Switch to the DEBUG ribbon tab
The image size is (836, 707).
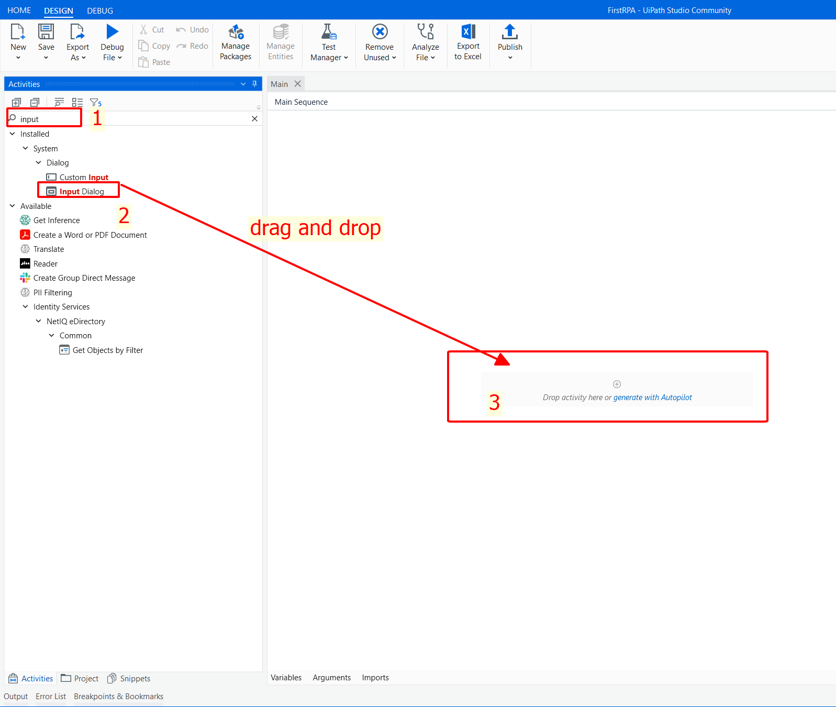(x=100, y=11)
